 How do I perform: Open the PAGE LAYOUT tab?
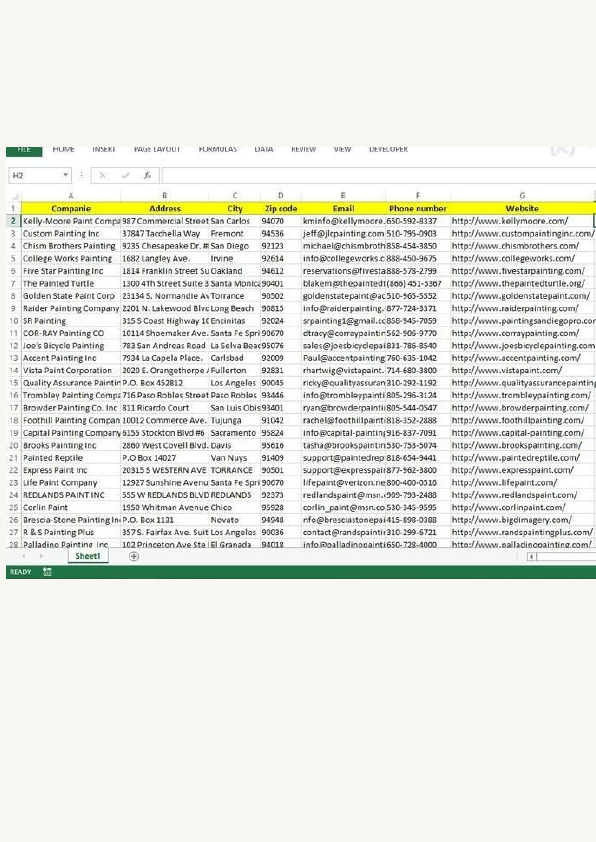click(x=157, y=149)
